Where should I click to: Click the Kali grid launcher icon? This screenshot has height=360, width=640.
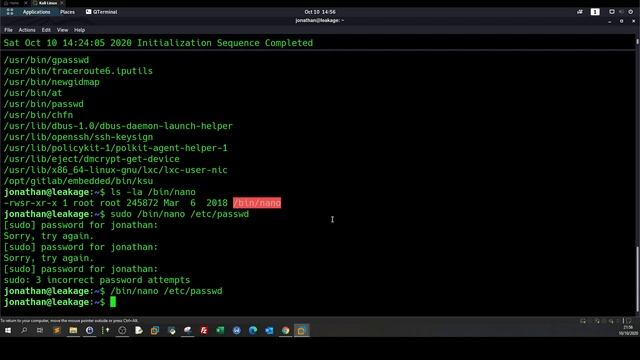(x=10, y=12)
